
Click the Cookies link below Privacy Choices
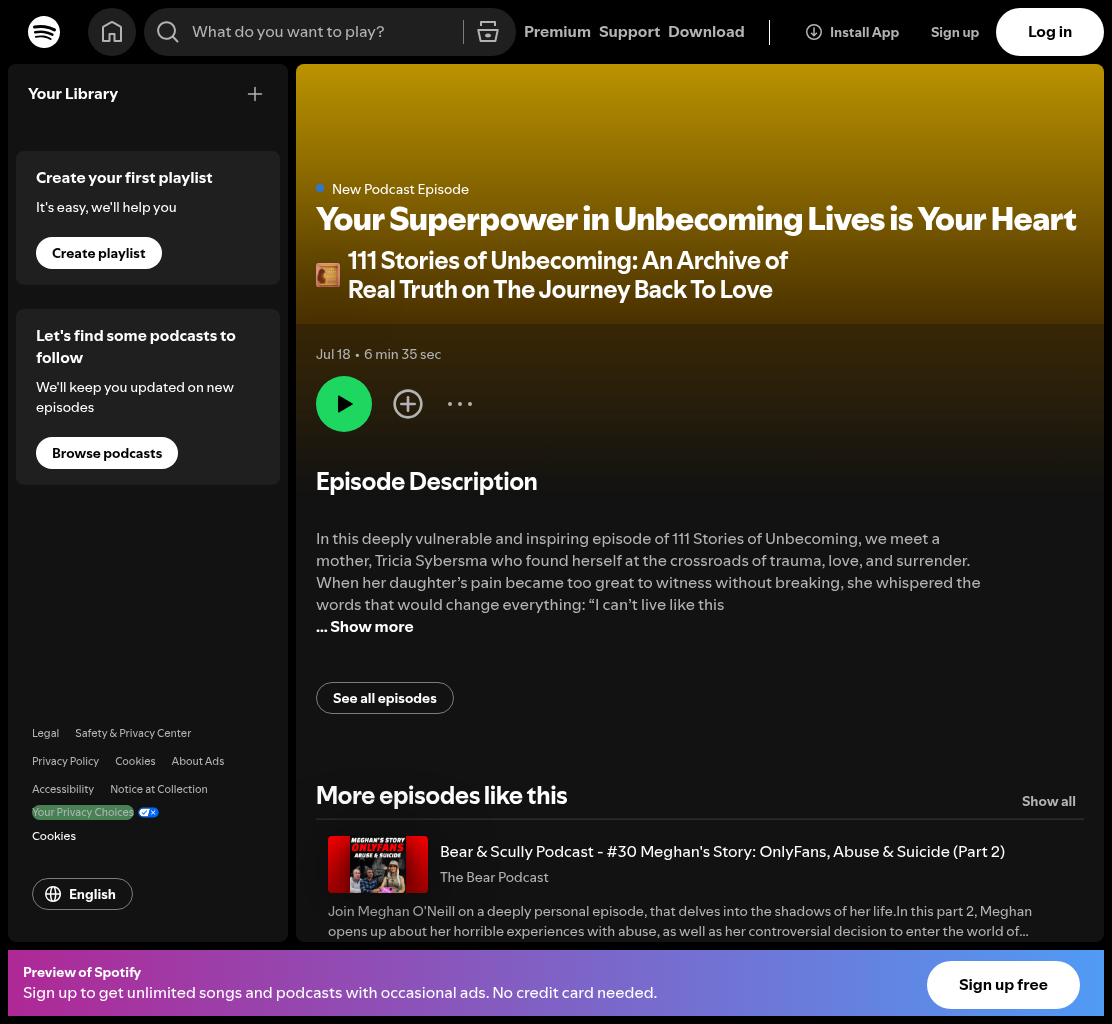coord(54,836)
